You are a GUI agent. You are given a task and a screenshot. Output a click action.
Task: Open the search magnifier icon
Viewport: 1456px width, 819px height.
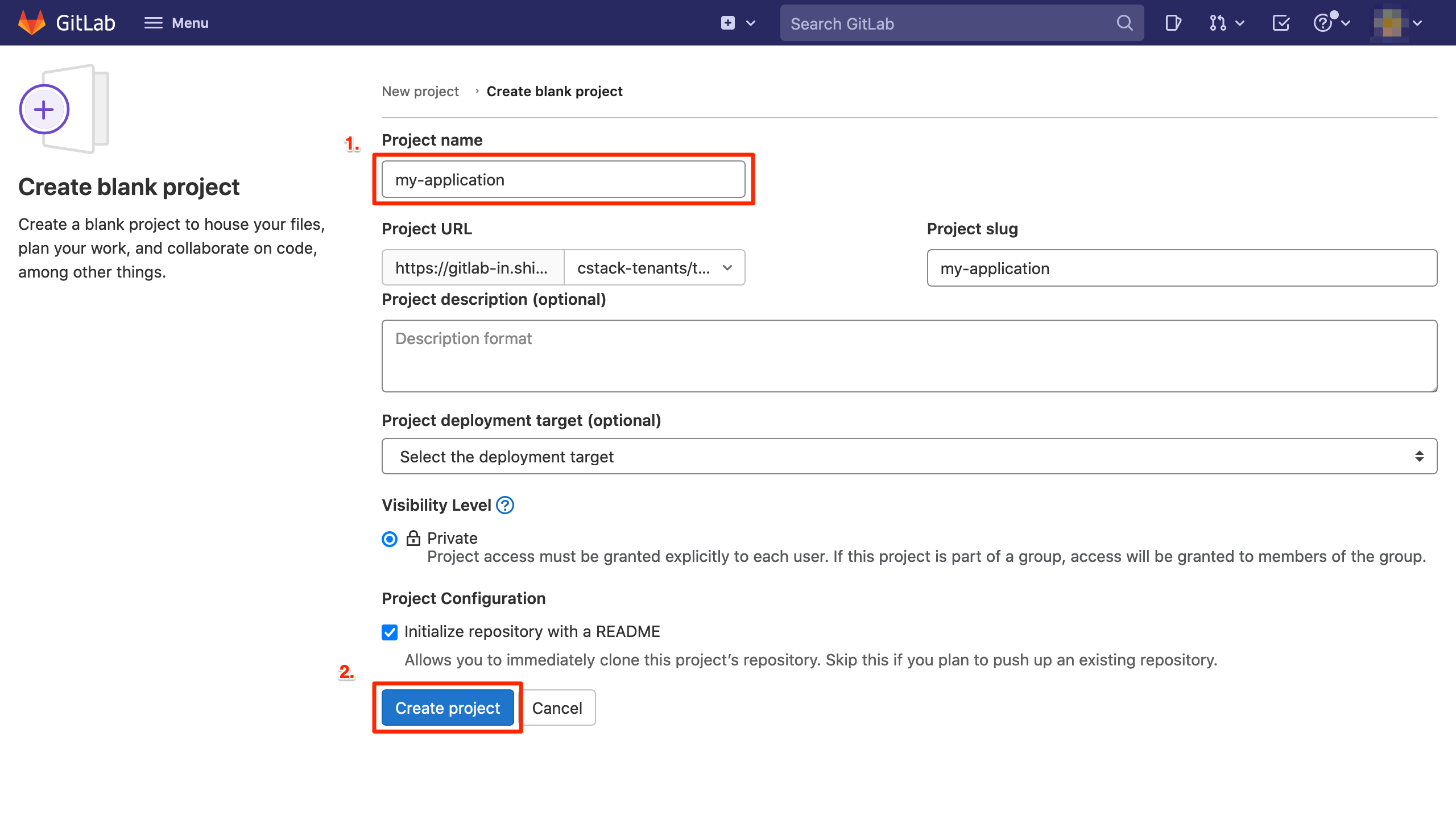(1123, 23)
